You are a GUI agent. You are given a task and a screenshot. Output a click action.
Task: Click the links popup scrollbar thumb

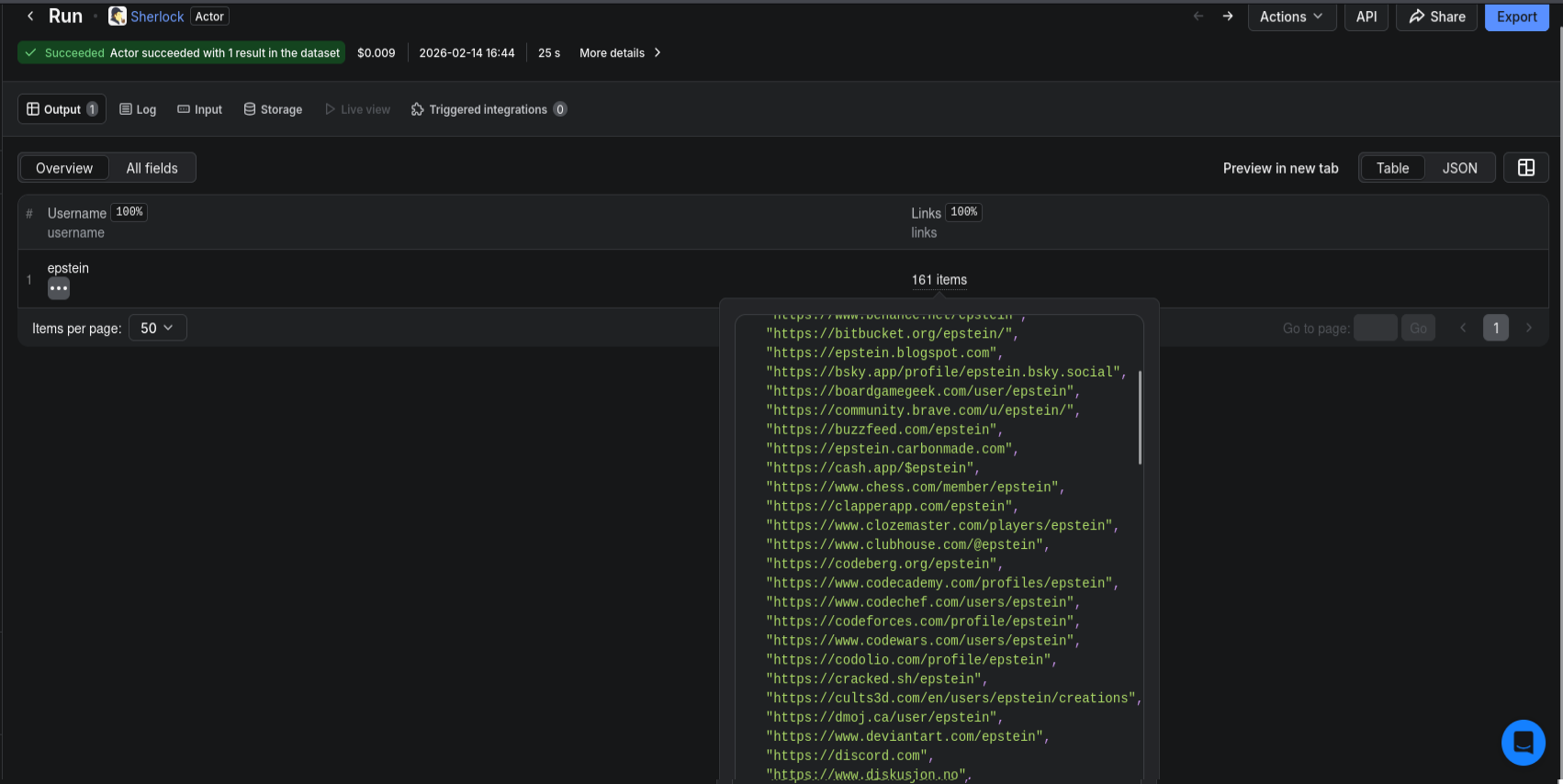click(1140, 418)
